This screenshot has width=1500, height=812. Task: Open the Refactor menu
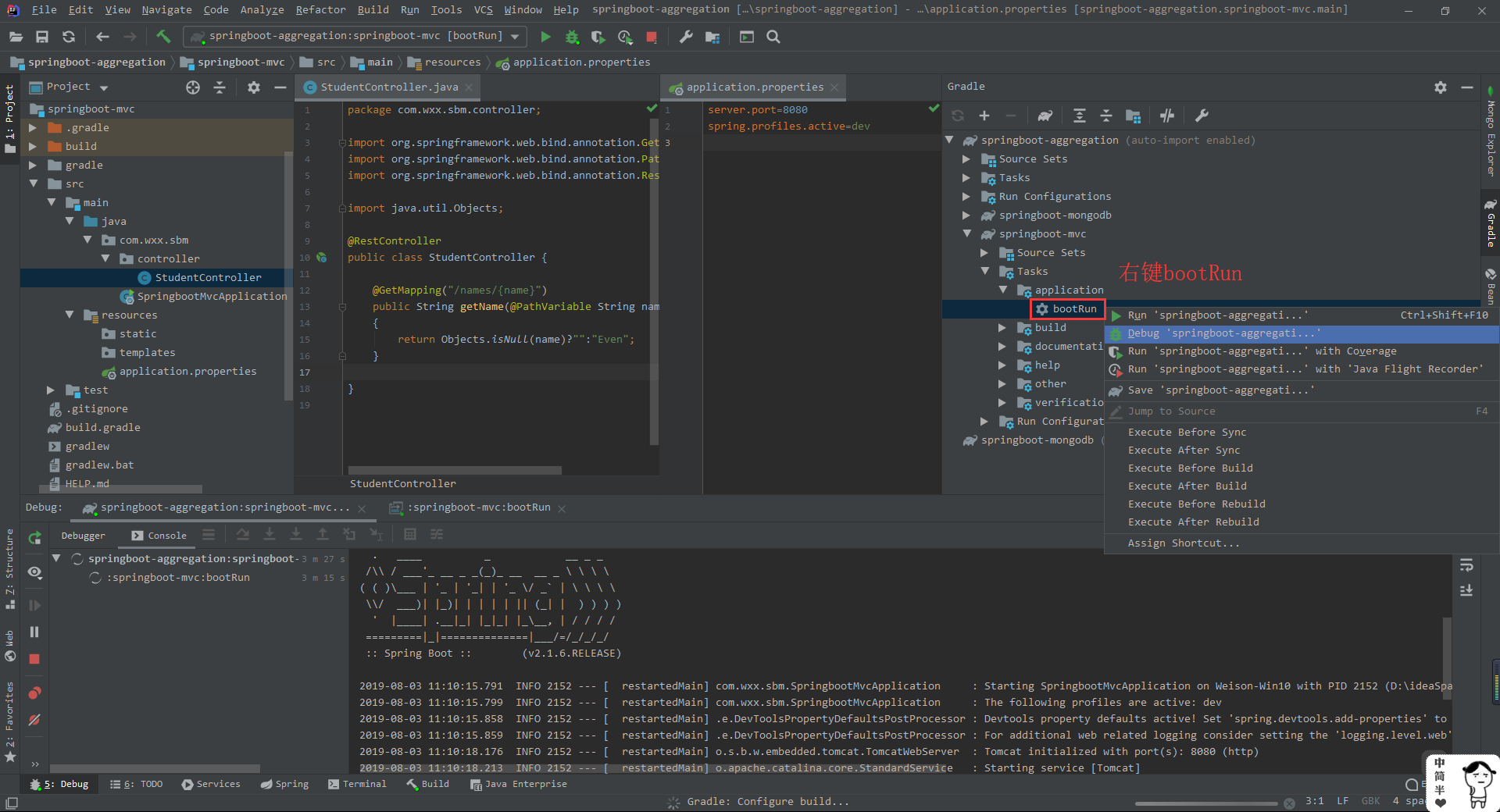(320, 10)
